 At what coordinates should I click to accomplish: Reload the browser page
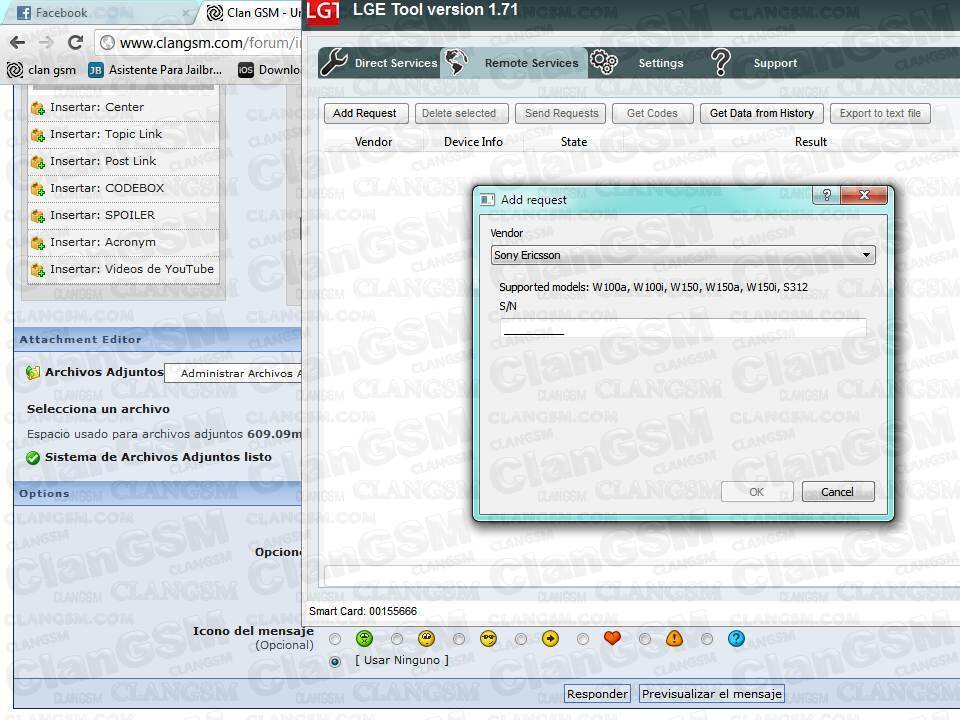(75, 42)
